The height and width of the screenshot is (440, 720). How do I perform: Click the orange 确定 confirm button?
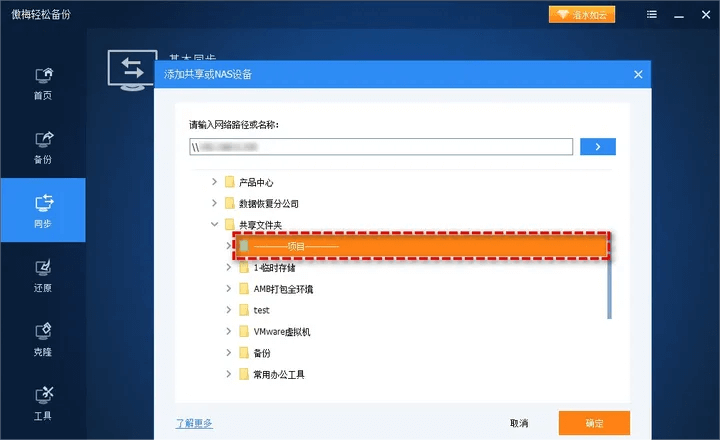tap(594, 423)
